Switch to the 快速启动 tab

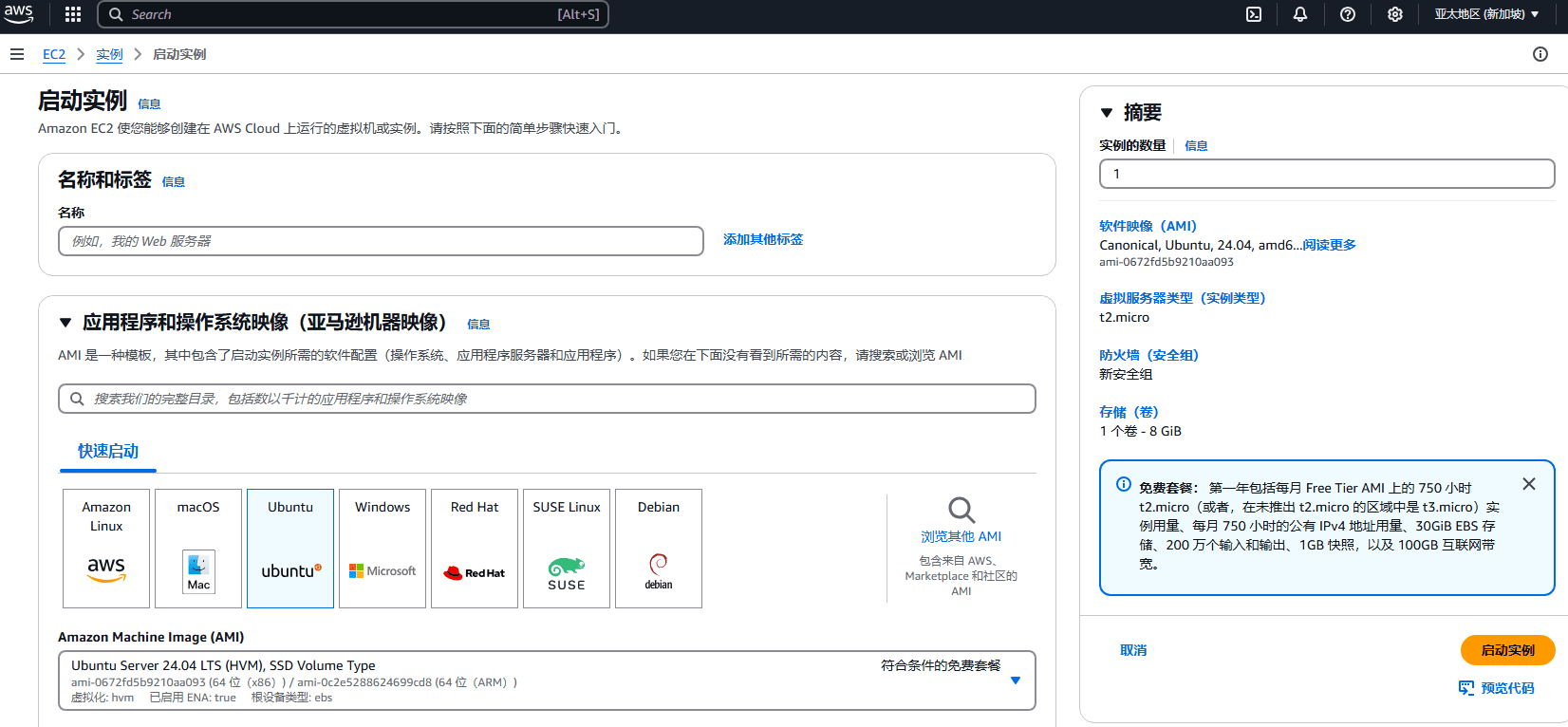point(108,452)
